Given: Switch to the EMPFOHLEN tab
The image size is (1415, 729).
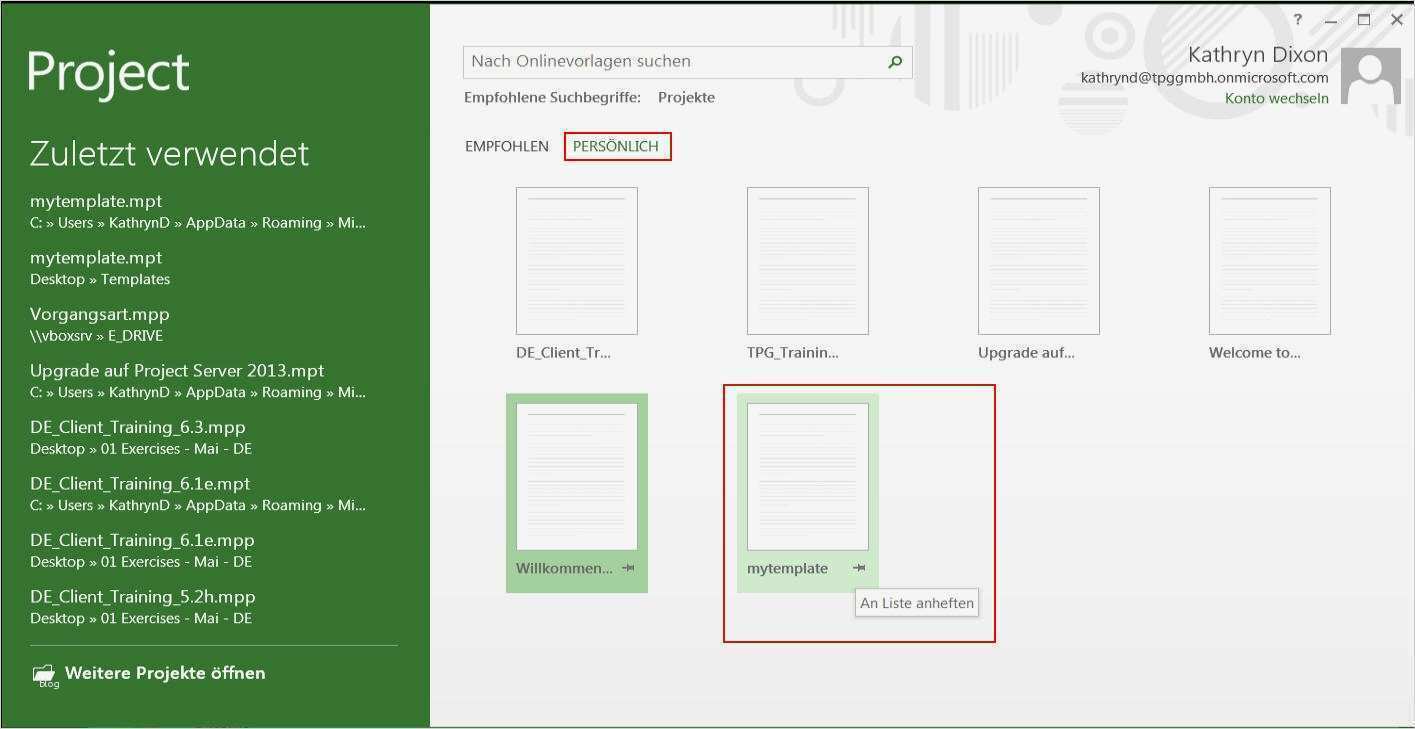Looking at the screenshot, I should [505, 145].
